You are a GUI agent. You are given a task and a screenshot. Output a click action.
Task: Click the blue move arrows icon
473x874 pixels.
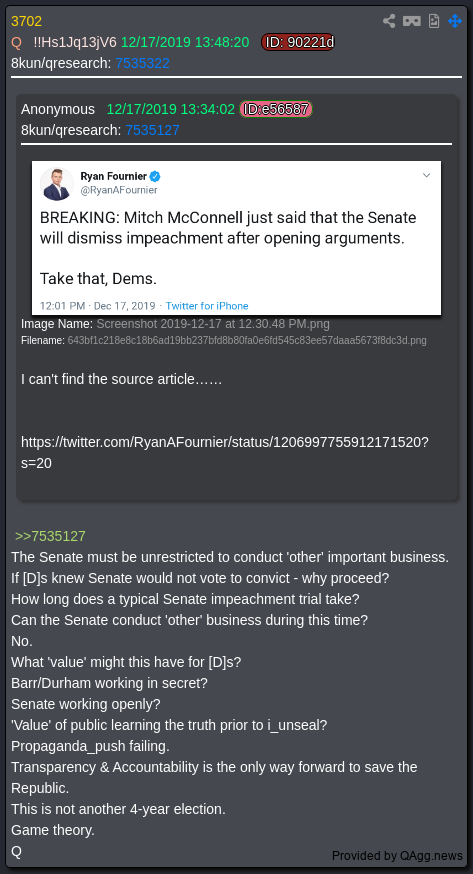(455, 21)
